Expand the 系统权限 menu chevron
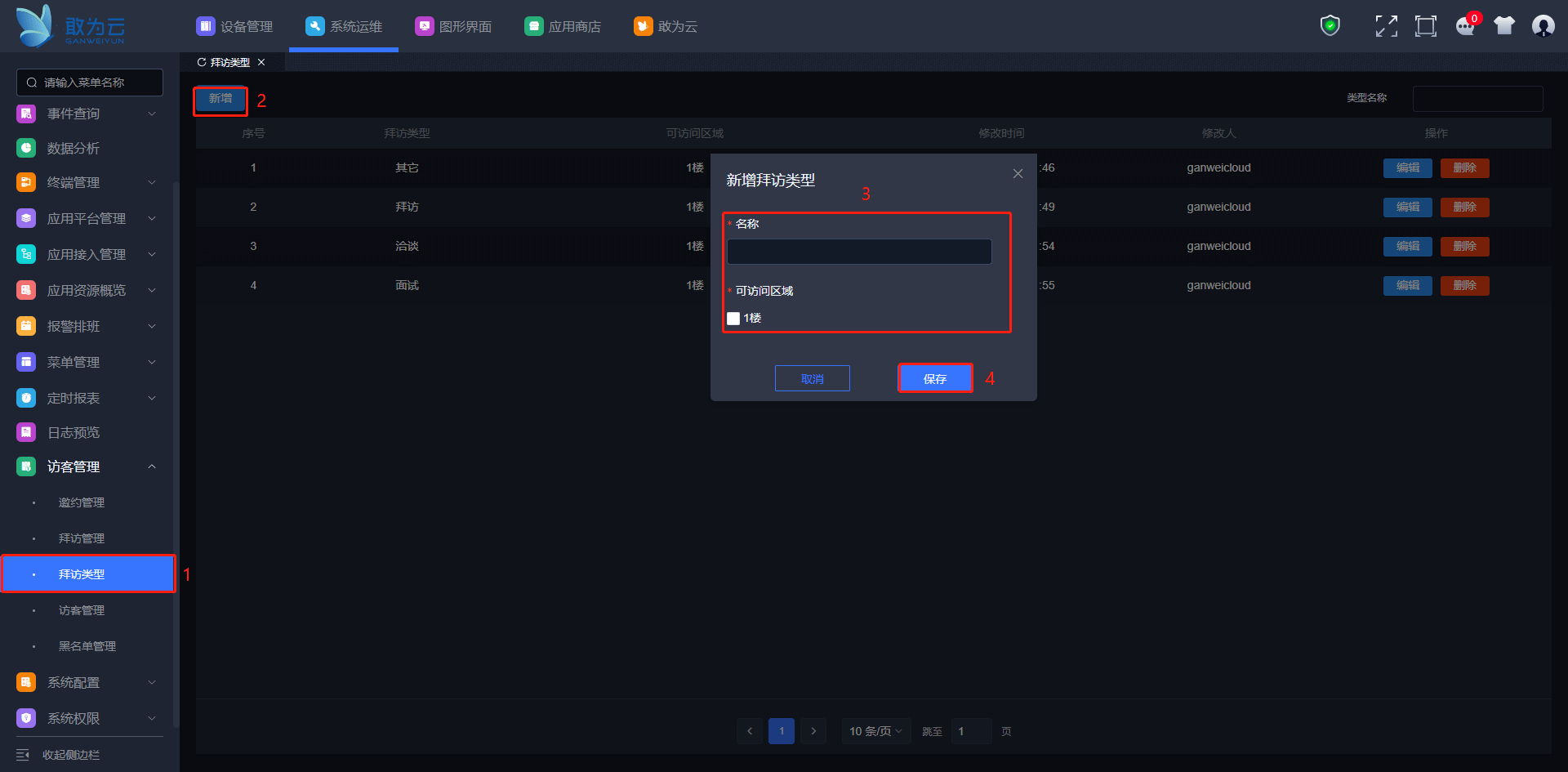The image size is (1568, 772). [x=152, y=718]
